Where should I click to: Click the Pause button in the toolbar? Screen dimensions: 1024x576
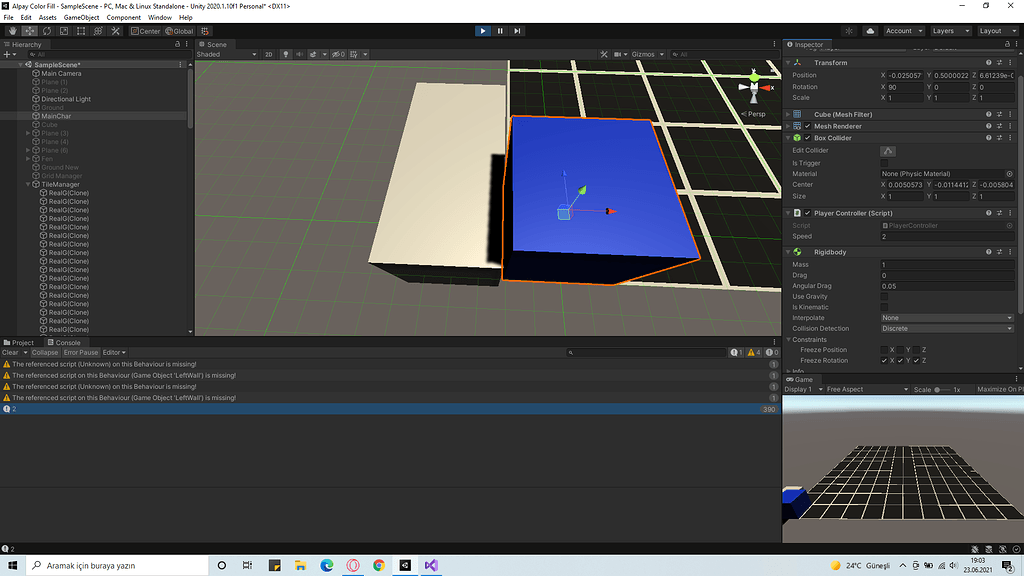[x=500, y=30]
